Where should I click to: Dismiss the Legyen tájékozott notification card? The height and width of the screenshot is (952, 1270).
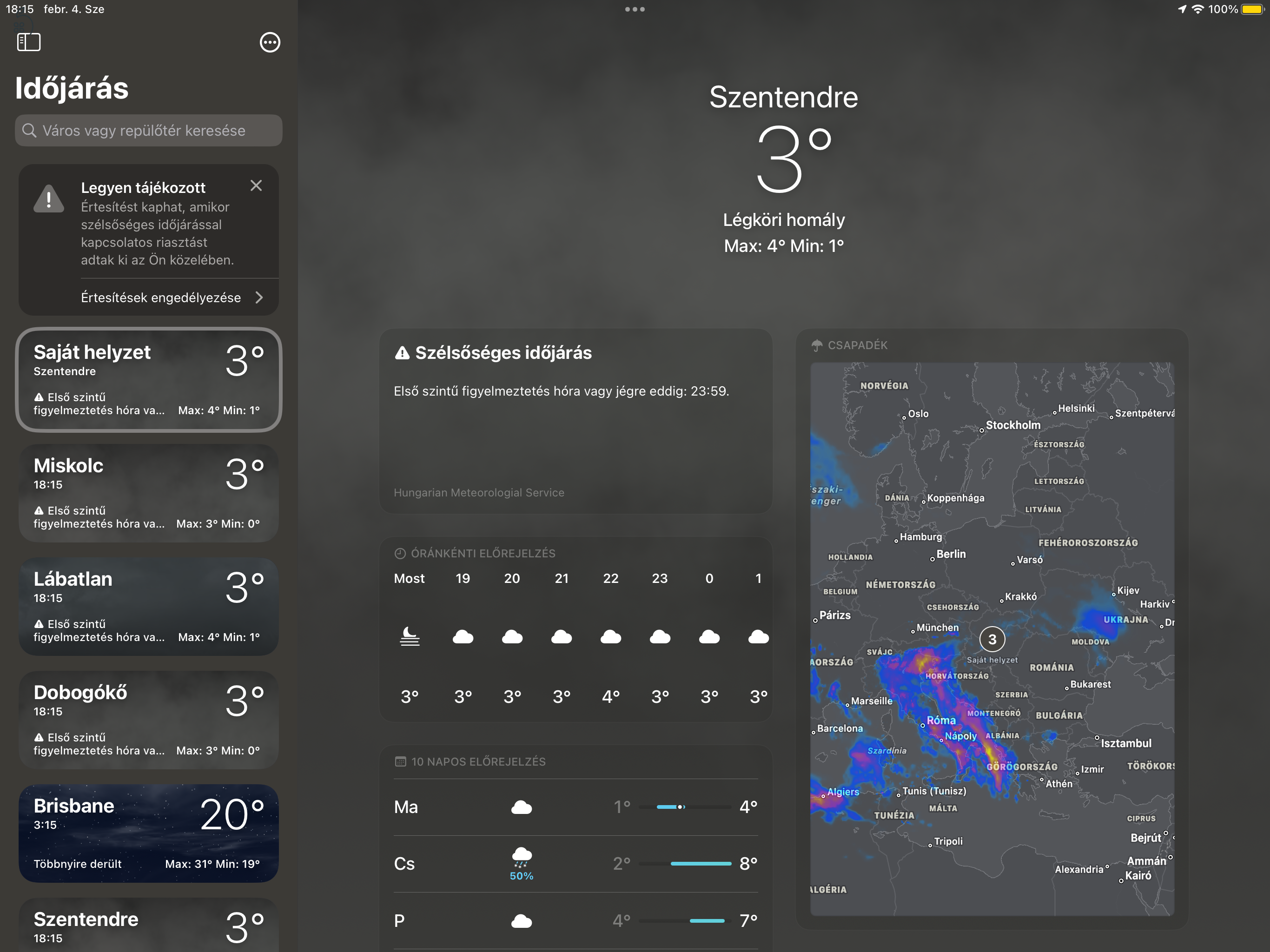point(256,185)
